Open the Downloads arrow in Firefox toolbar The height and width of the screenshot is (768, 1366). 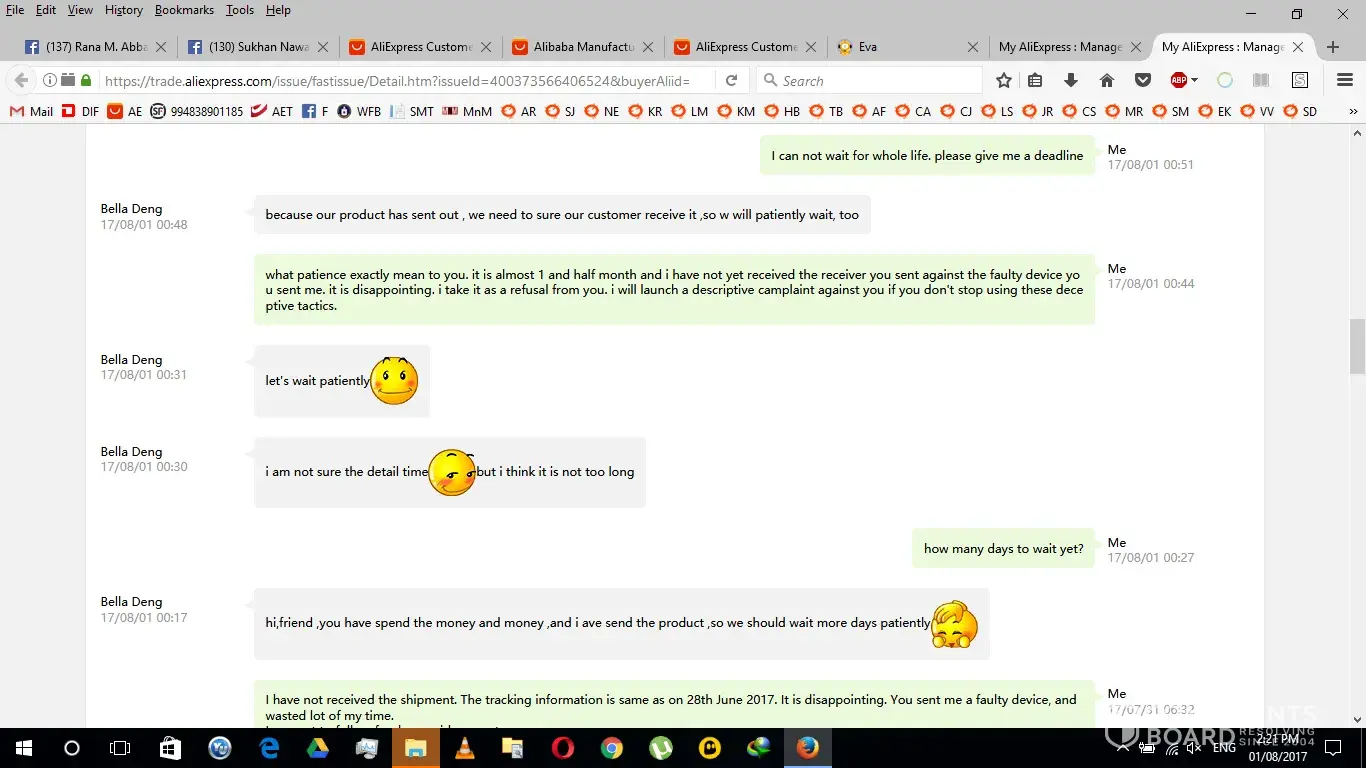[x=1071, y=81]
